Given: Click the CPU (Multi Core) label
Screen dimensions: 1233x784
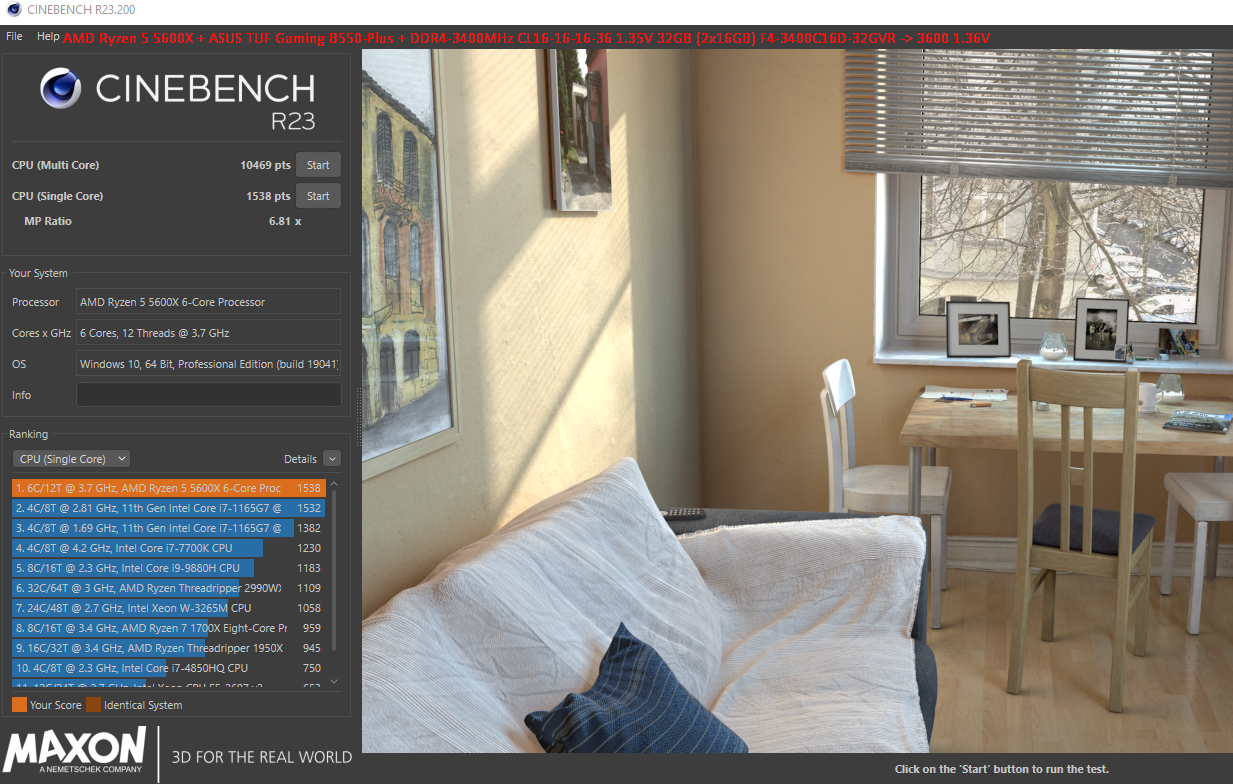Looking at the screenshot, I should click(55, 165).
